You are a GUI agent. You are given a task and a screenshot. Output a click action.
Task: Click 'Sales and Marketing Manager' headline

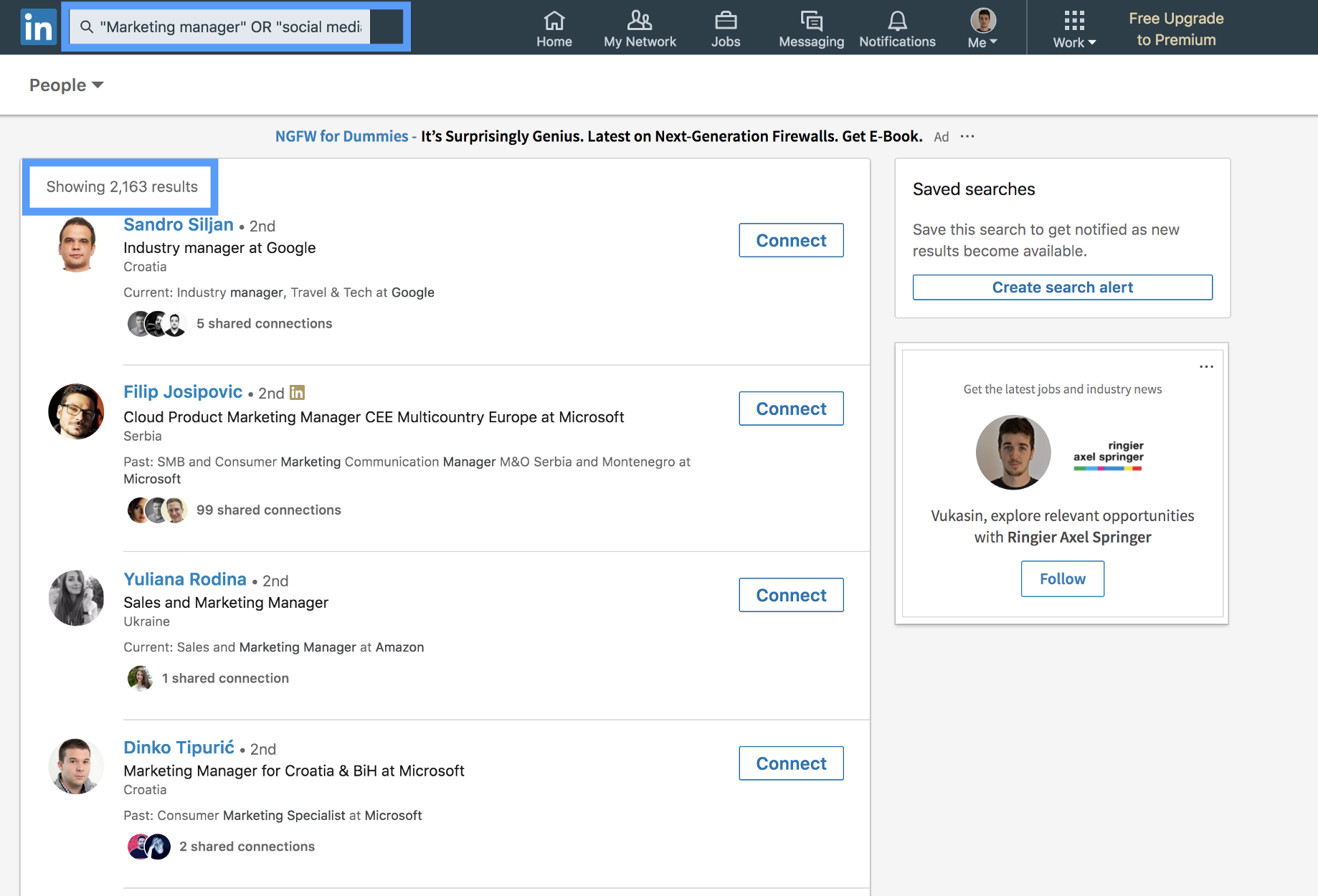coord(226,603)
